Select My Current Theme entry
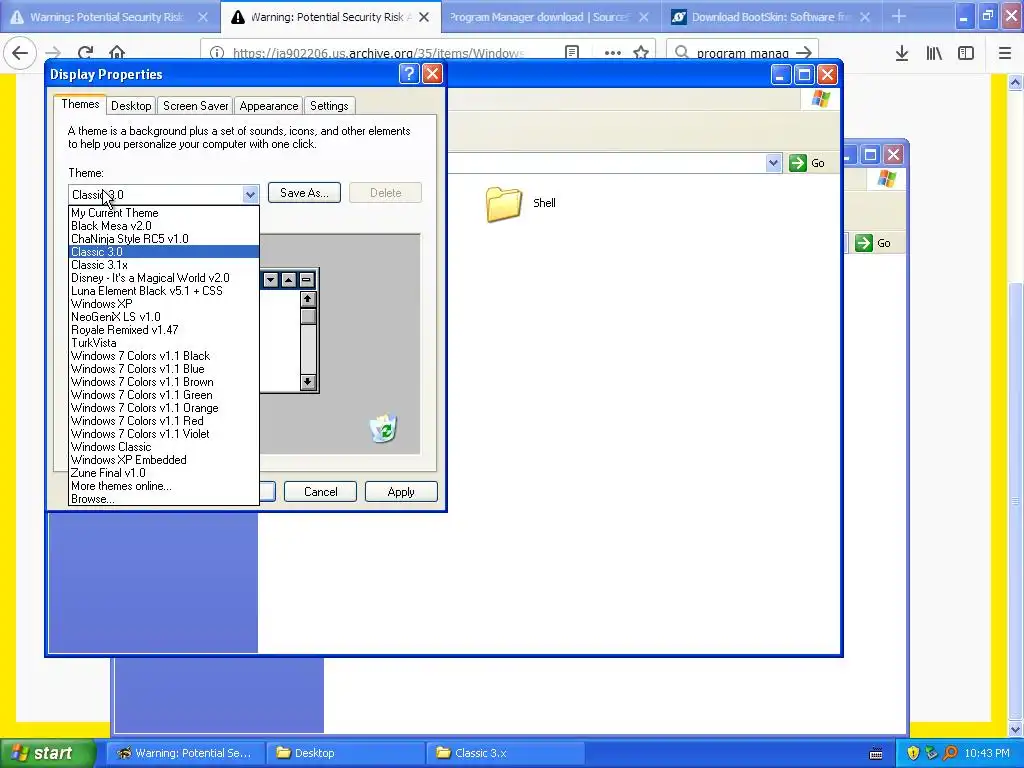Screen dimensions: 1024x768 coord(164,213)
